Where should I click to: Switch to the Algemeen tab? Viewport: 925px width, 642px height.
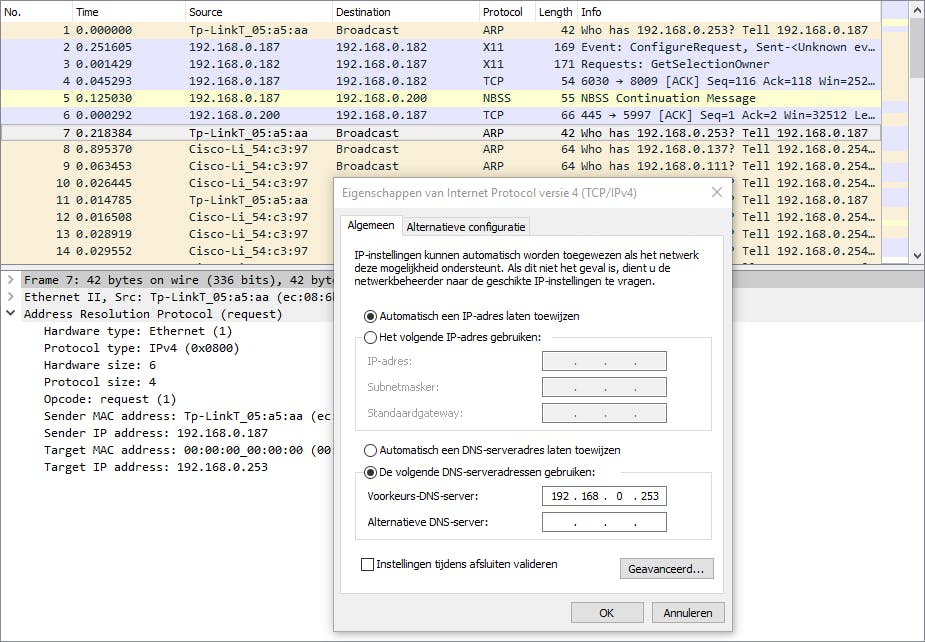pyautogui.click(x=370, y=225)
